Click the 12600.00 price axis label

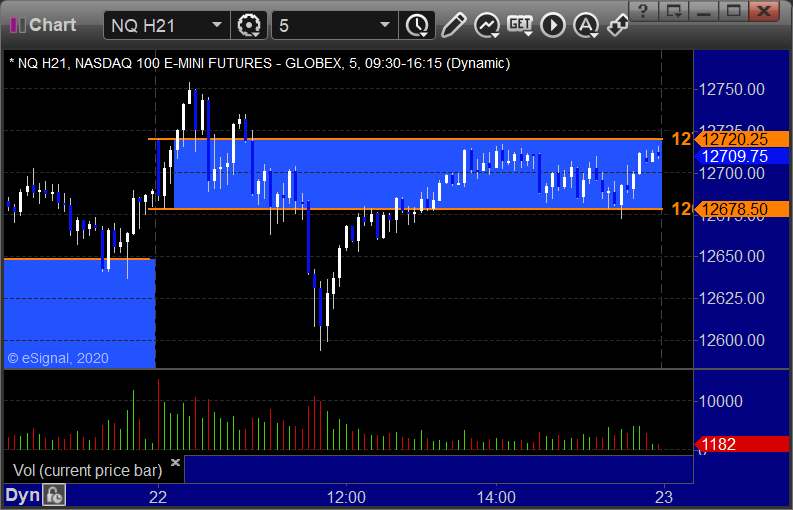pyautogui.click(x=731, y=340)
